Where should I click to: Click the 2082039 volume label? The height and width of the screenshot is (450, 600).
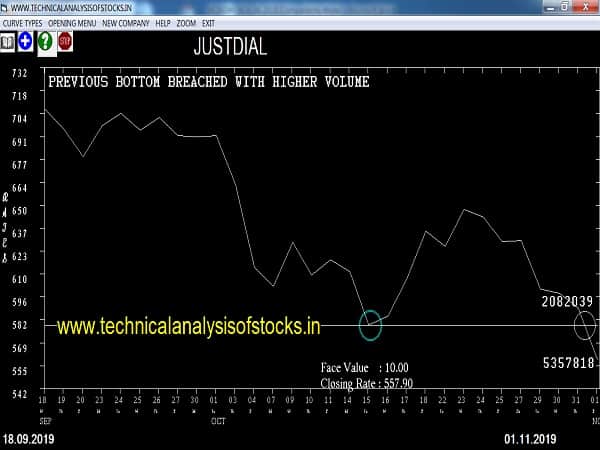567,301
